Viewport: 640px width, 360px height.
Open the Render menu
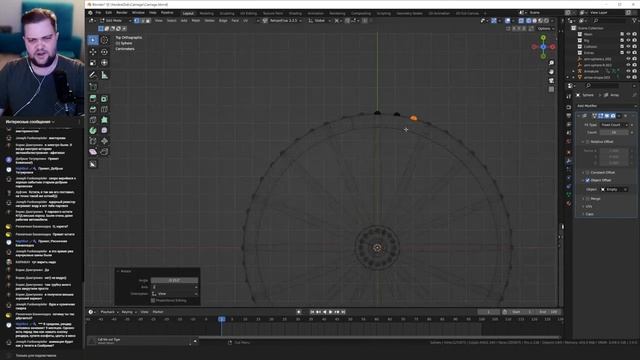[x=122, y=13]
